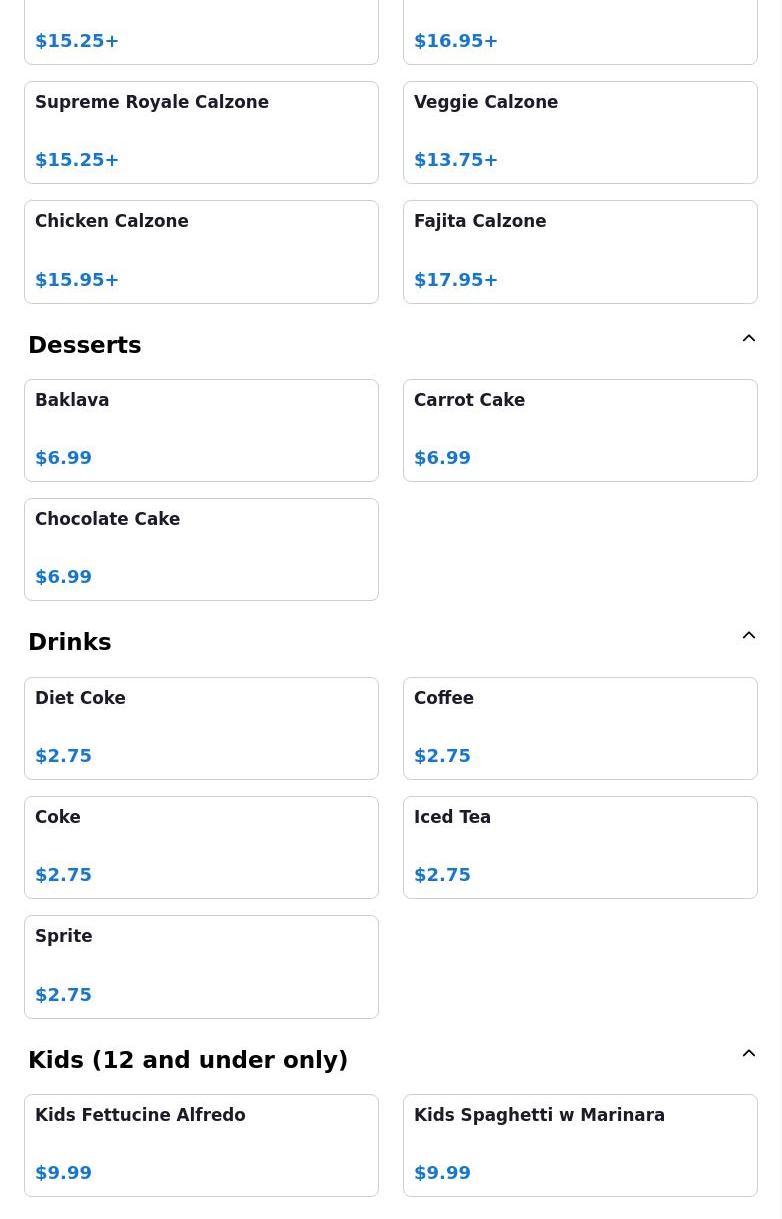Click the Drinks section heading
Screen dimensions: 782x1219
(x=70, y=642)
